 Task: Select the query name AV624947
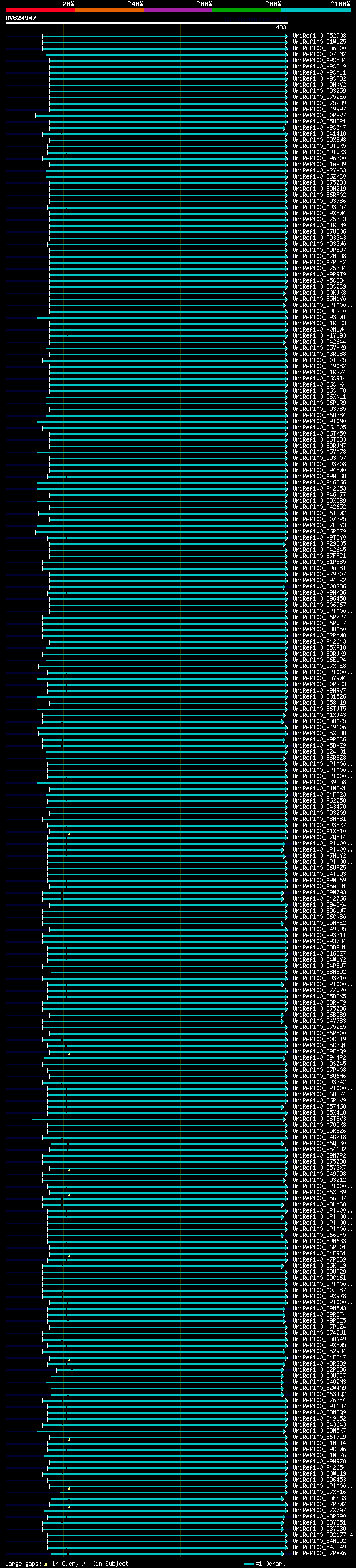tap(21, 18)
